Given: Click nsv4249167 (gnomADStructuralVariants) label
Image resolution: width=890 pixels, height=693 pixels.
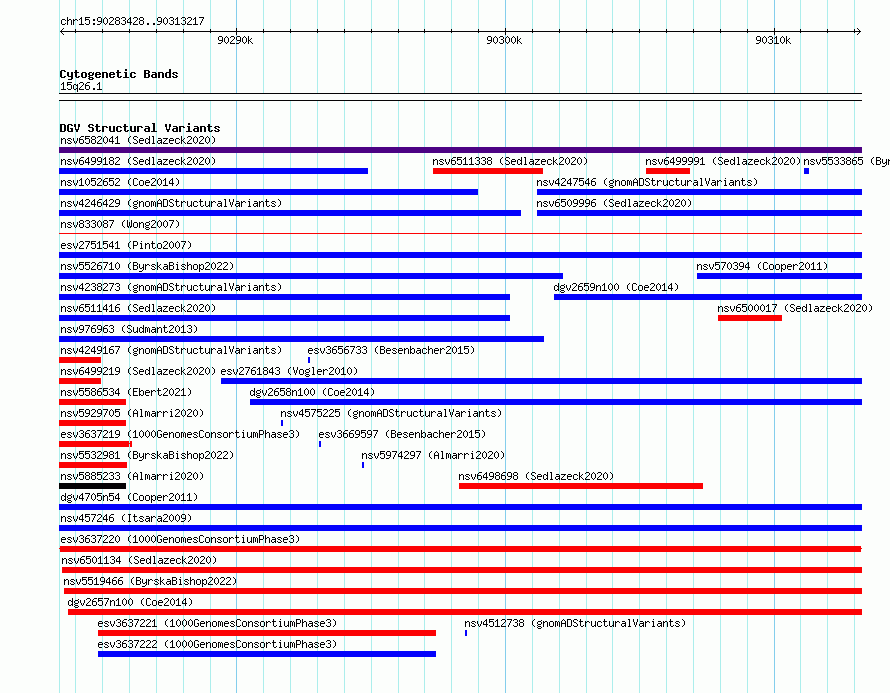Looking at the screenshot, I should (171, 350).
